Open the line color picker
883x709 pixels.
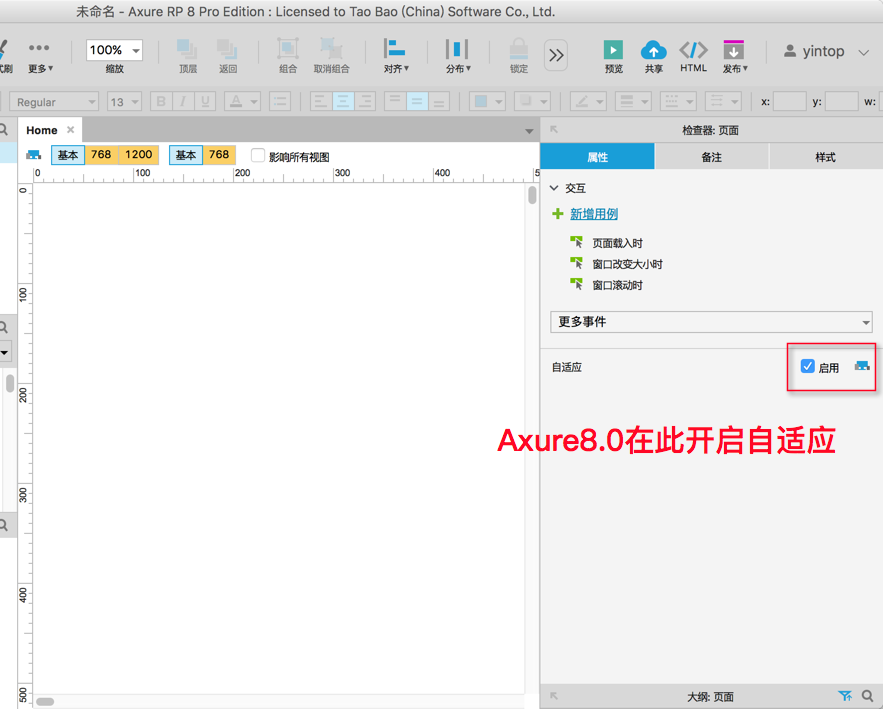click(588, 102)
